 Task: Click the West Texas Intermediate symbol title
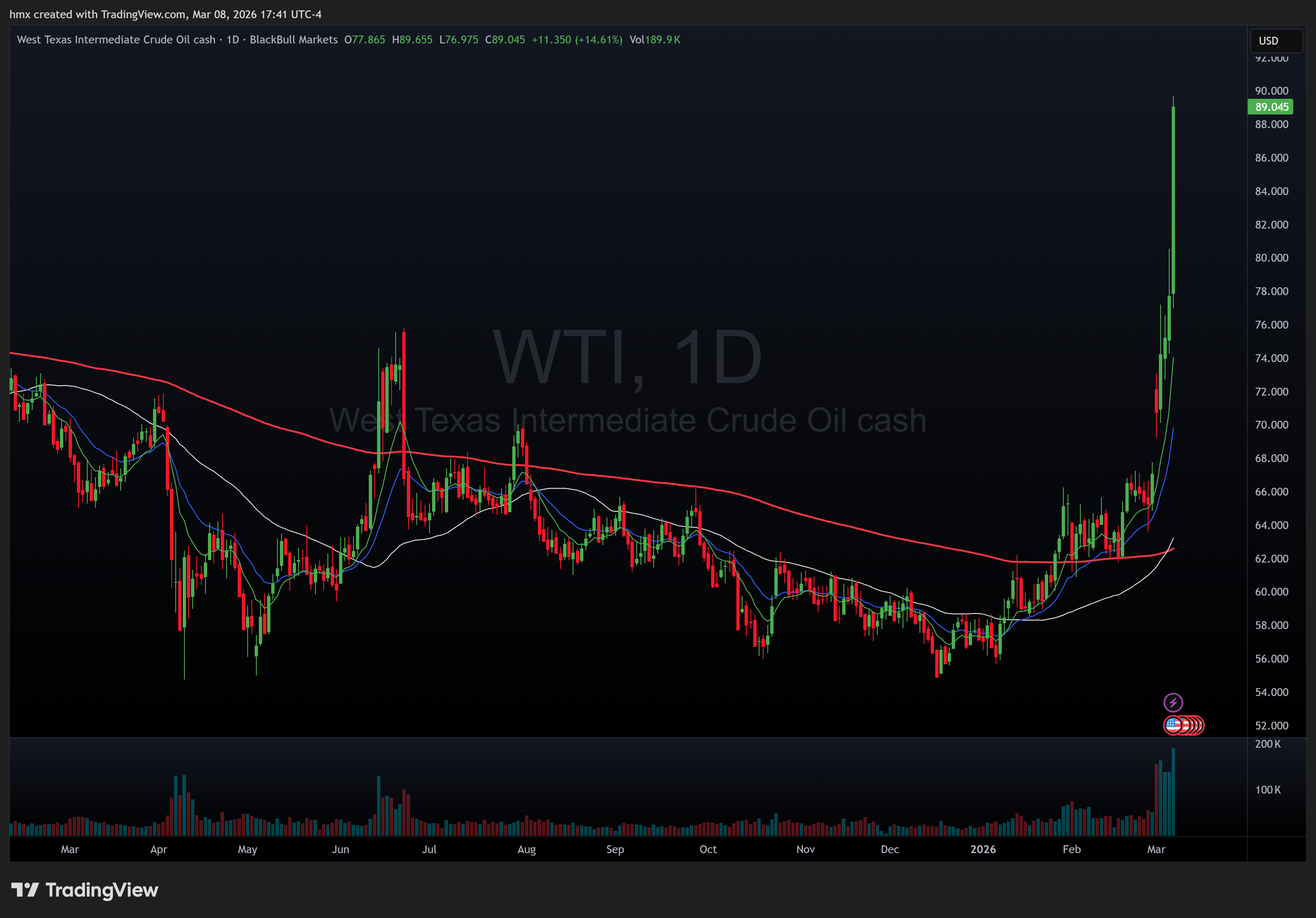click(116, 40)
